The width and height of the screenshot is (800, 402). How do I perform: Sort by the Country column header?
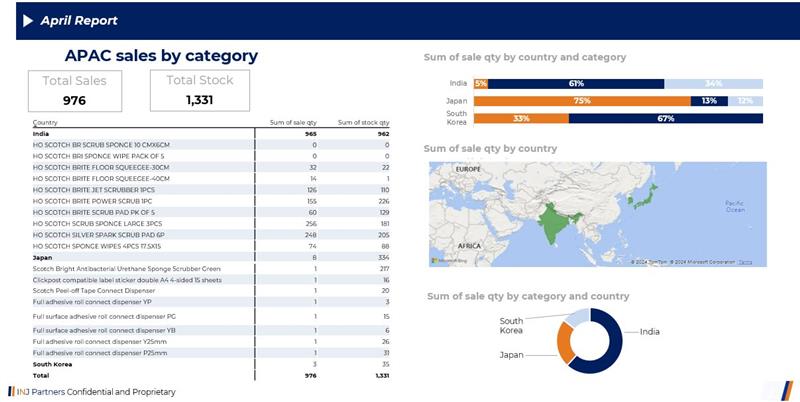tap(45, 122)
